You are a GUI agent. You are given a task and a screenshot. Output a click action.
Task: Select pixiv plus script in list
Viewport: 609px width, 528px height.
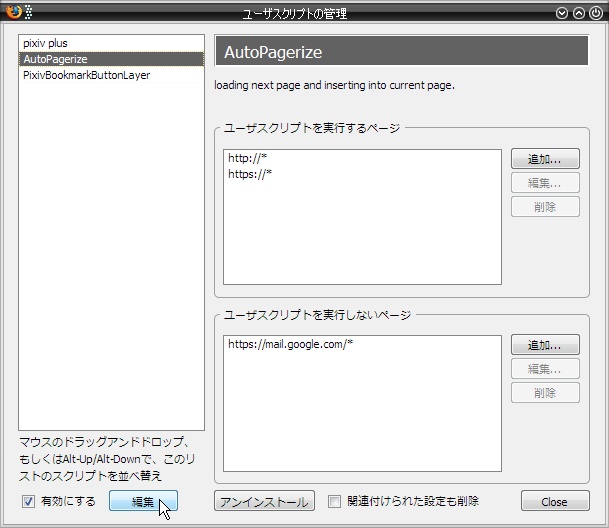111,43
